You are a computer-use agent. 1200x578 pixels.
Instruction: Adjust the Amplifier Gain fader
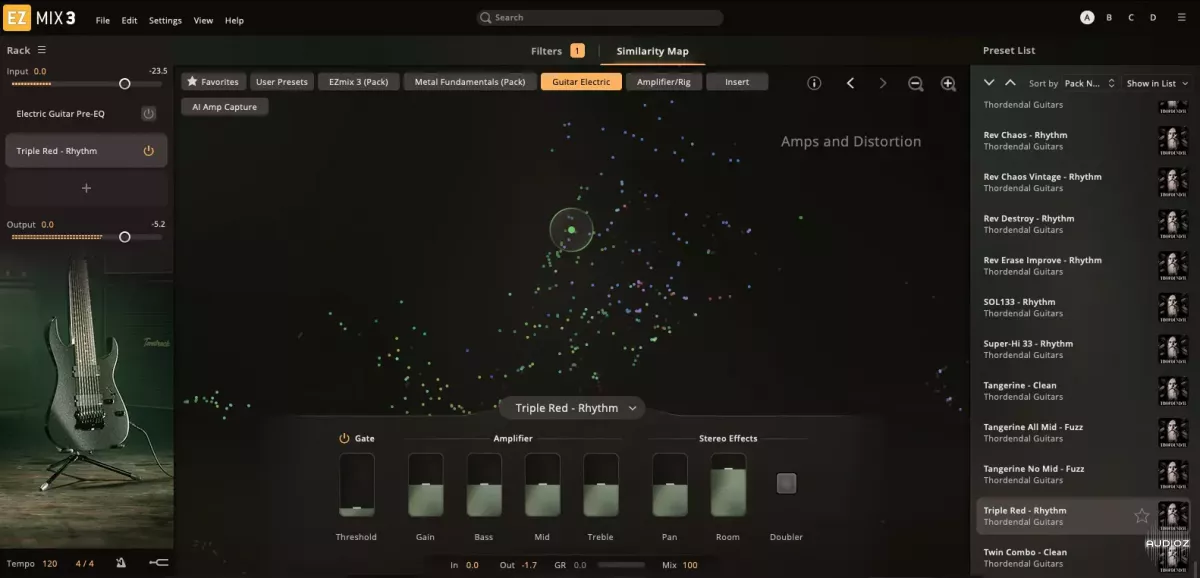tap(425, 485)
